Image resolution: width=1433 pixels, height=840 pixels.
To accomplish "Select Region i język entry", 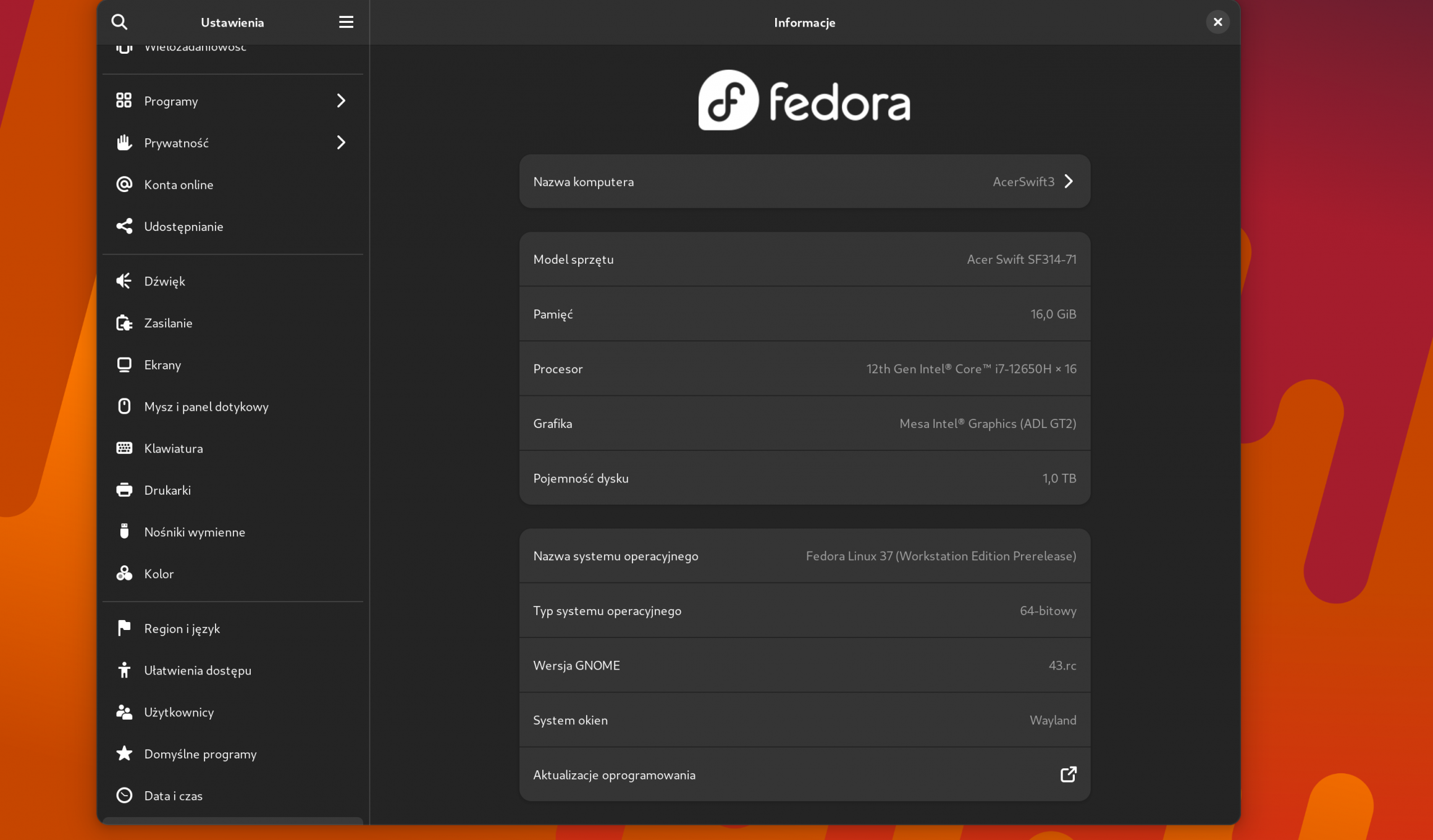I will click(x=182, y=628).
